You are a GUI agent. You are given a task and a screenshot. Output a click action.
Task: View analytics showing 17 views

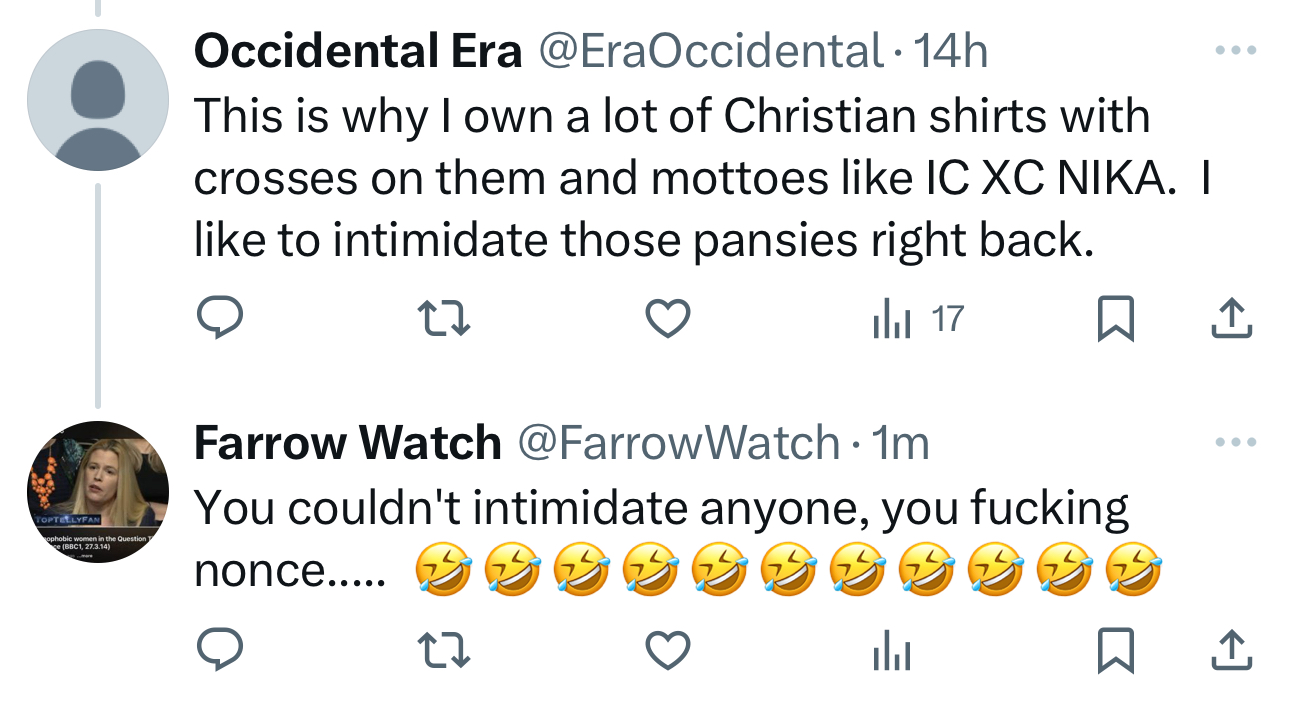pyautogui.click(x=917, y=319)
